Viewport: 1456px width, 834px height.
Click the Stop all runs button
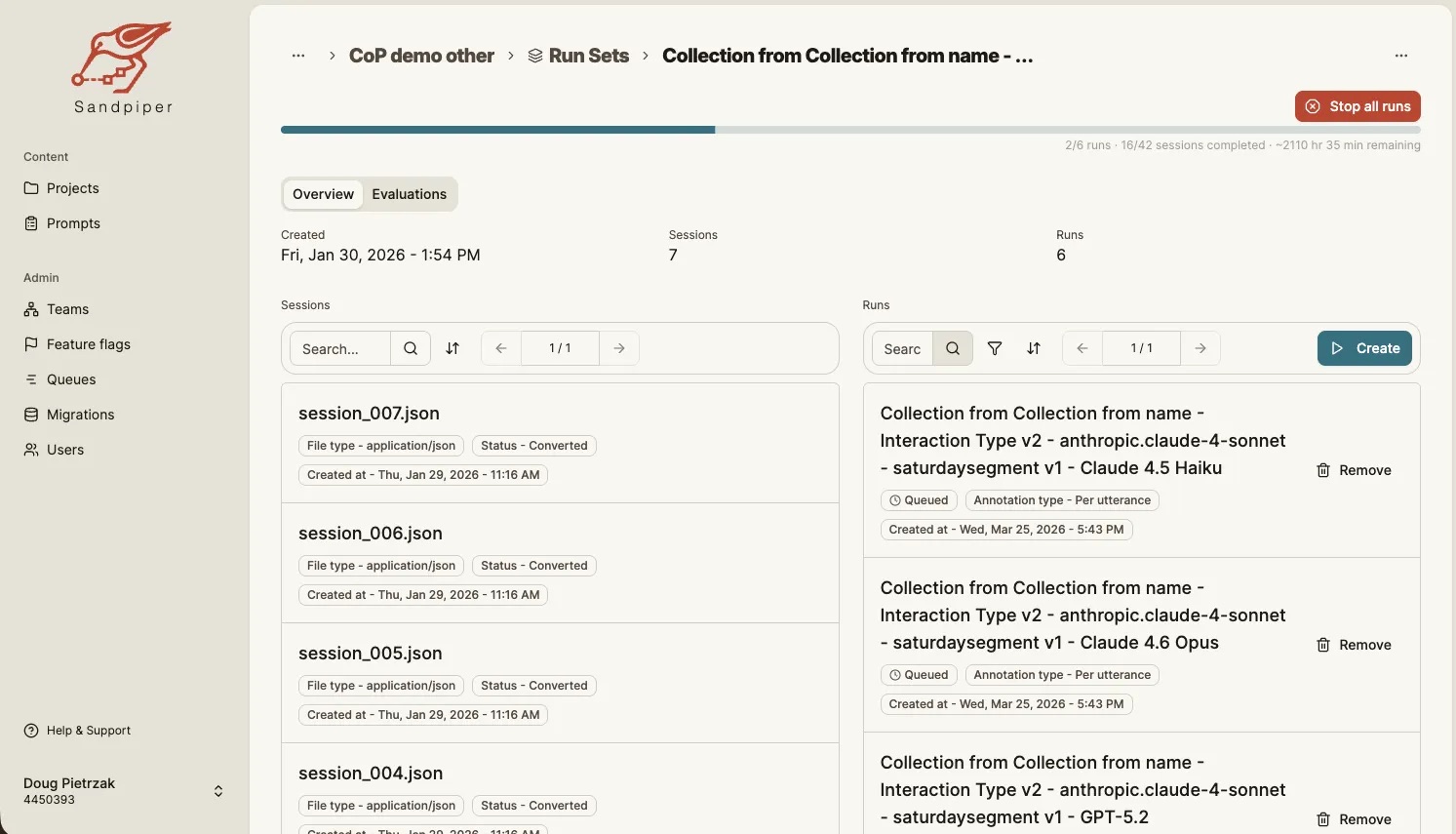1358,106
